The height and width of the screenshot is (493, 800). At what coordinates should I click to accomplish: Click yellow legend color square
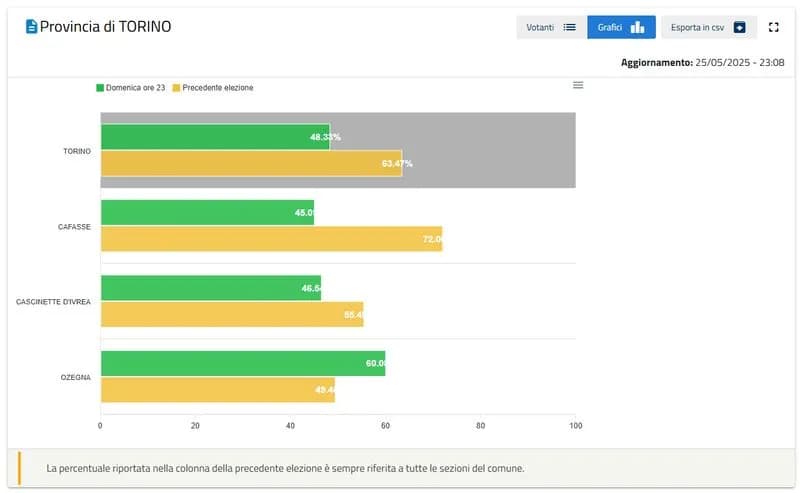[x=177, y=88]
